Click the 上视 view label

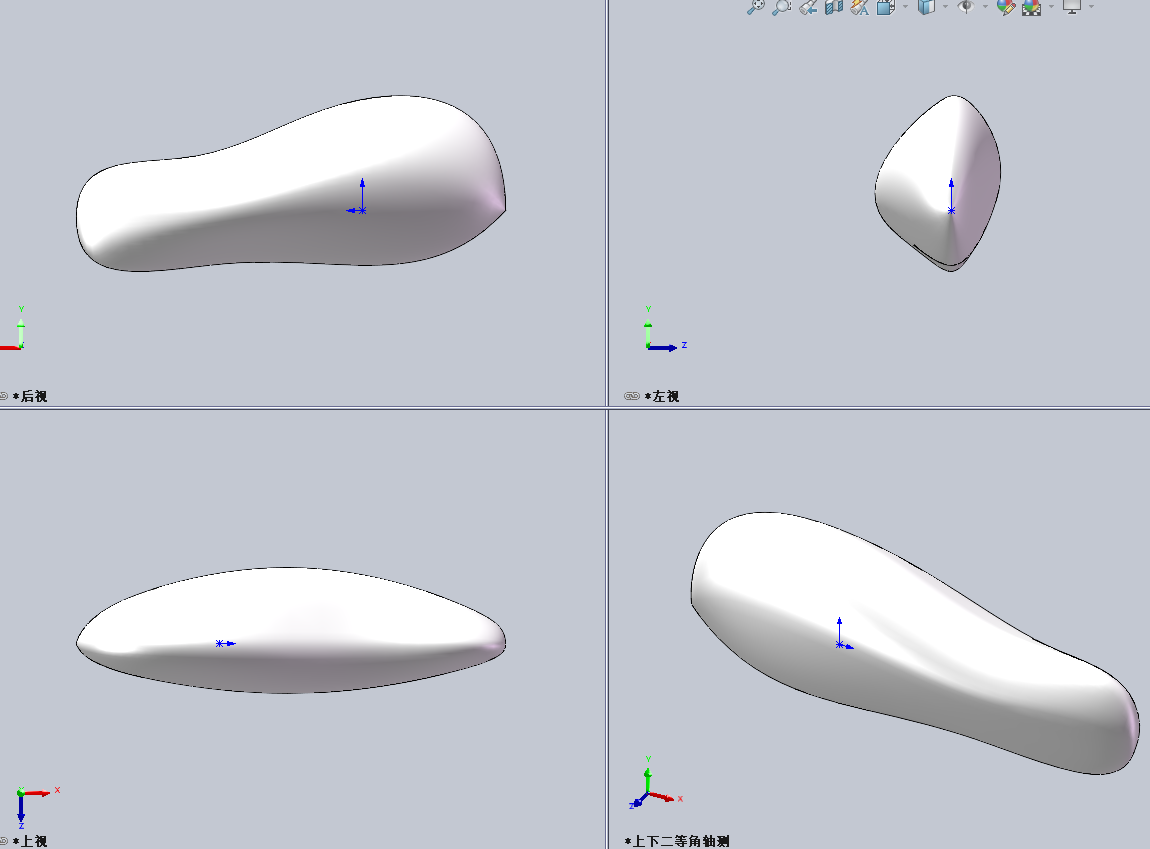(30, 841)
